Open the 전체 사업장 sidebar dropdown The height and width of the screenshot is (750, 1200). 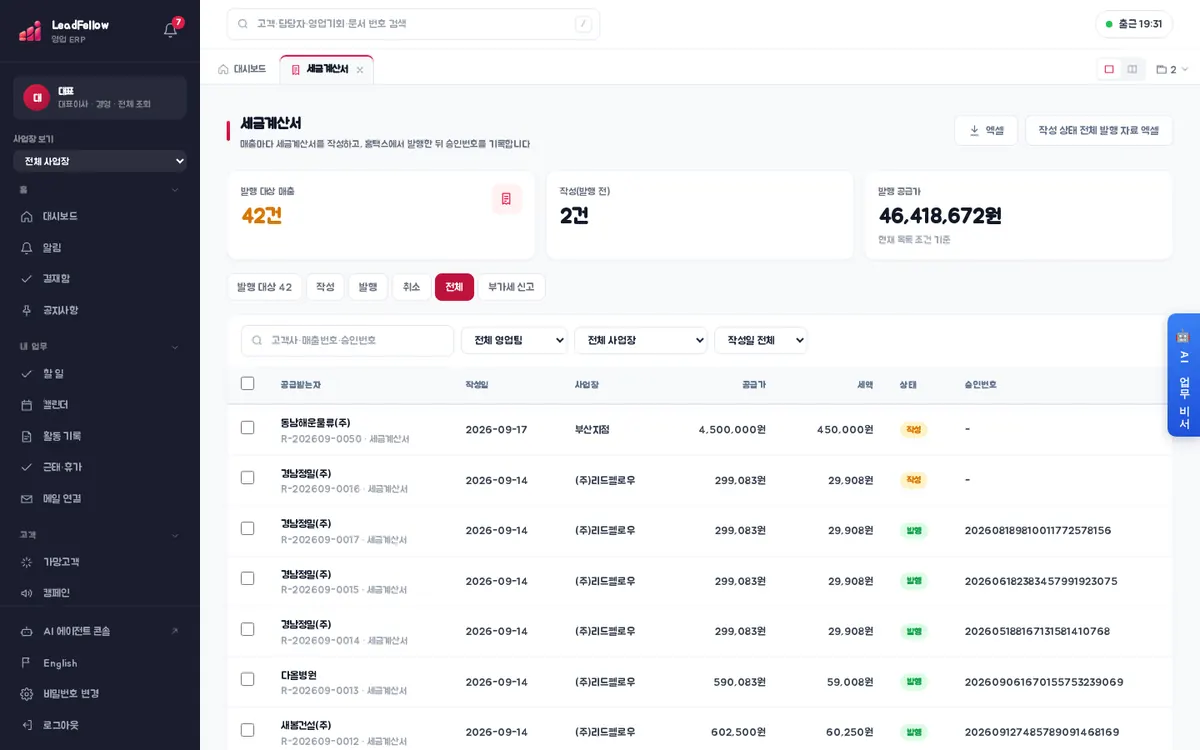(100, 161)
